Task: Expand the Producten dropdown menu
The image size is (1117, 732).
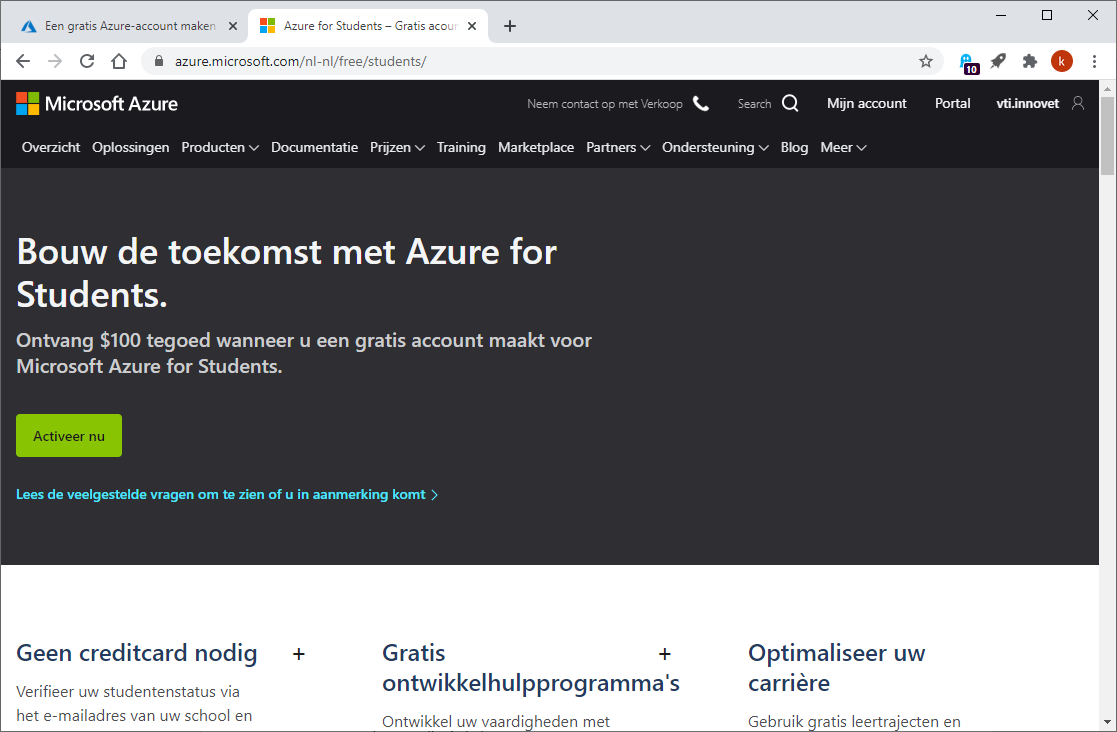Action: point(220,147)
